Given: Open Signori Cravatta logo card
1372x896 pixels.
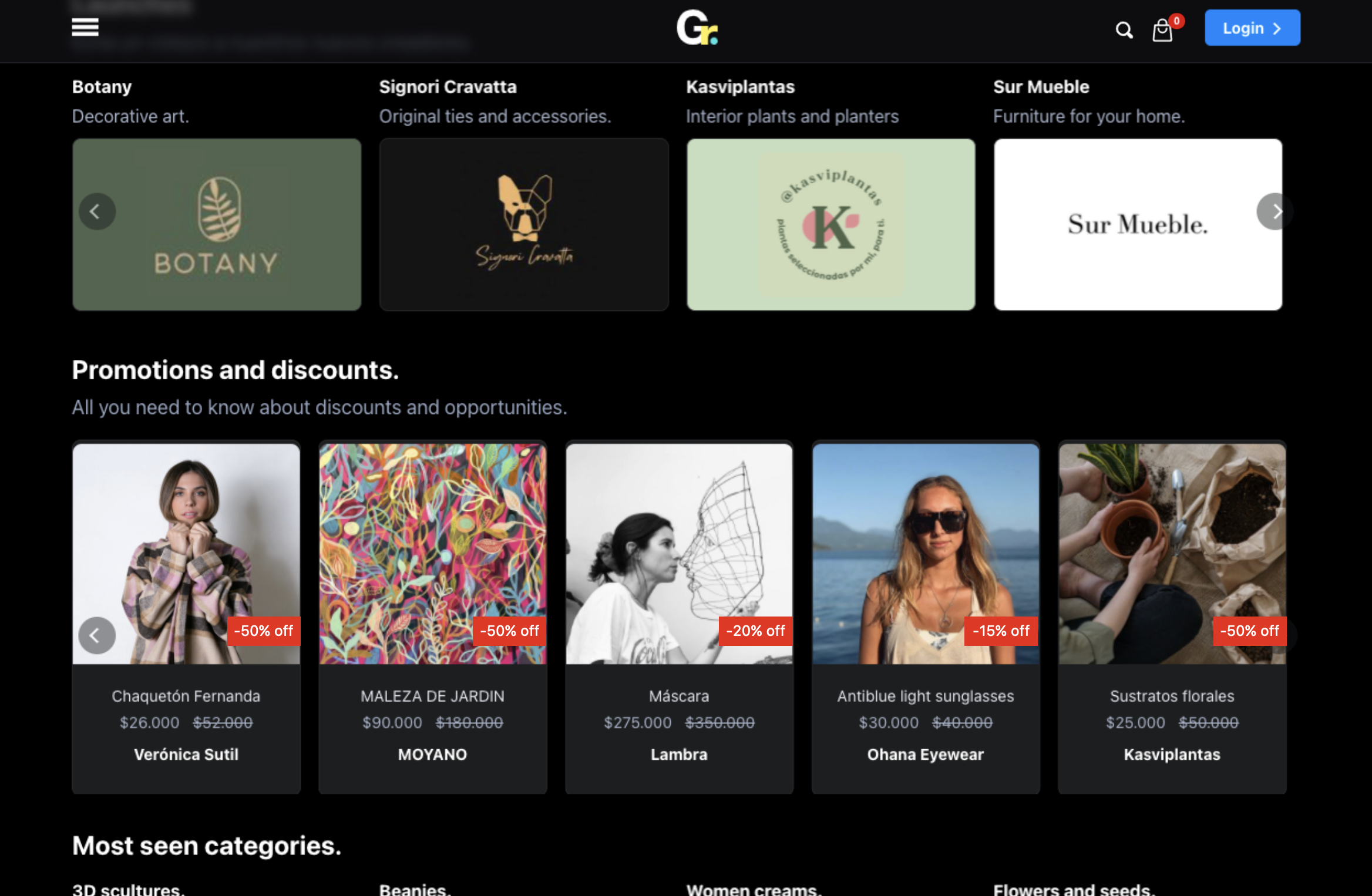Looking at the screenshot, I should tap(524, 224).
